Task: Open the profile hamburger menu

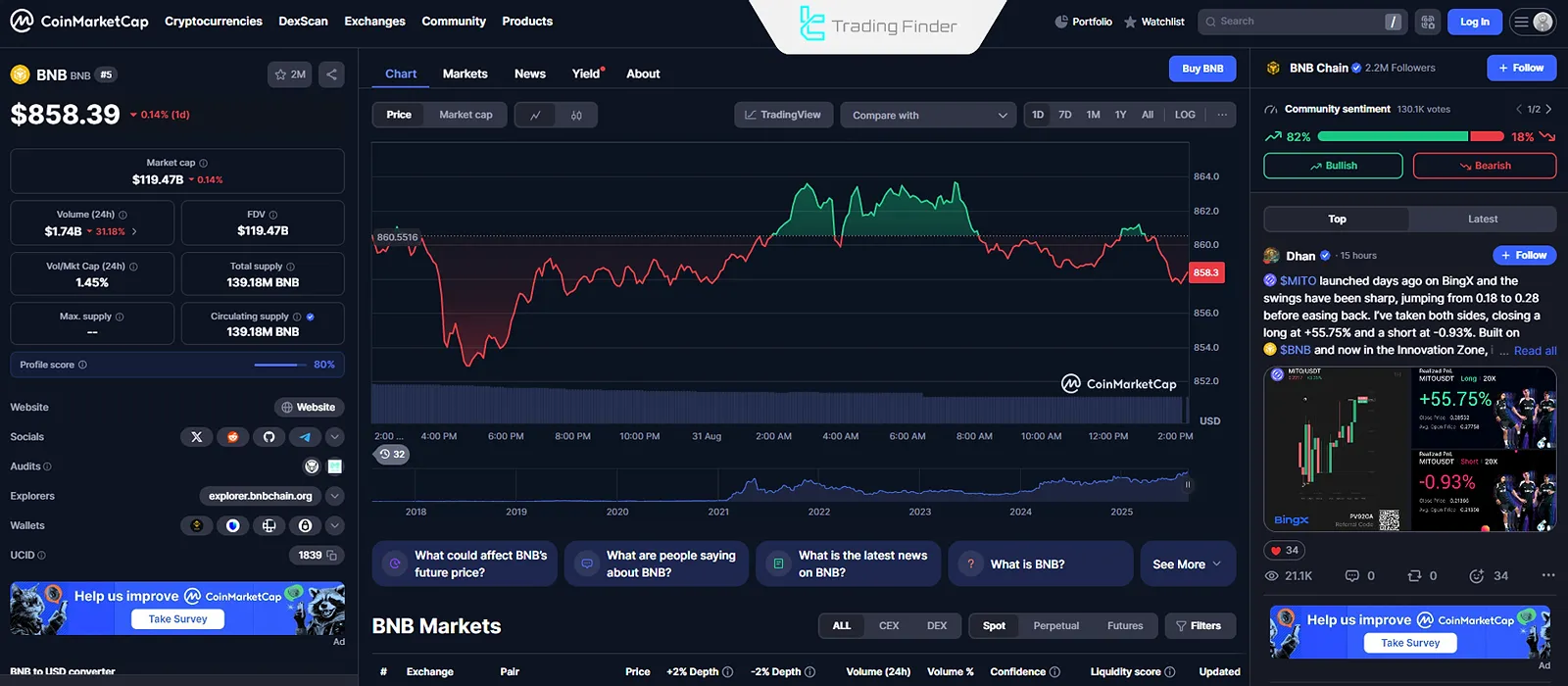Action: pos(1533,22)
